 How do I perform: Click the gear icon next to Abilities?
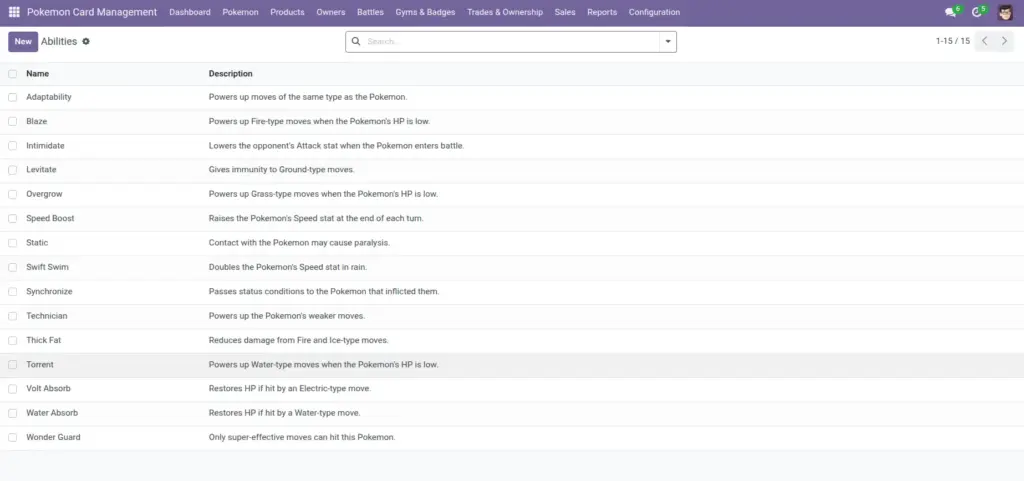coord(86,41)
